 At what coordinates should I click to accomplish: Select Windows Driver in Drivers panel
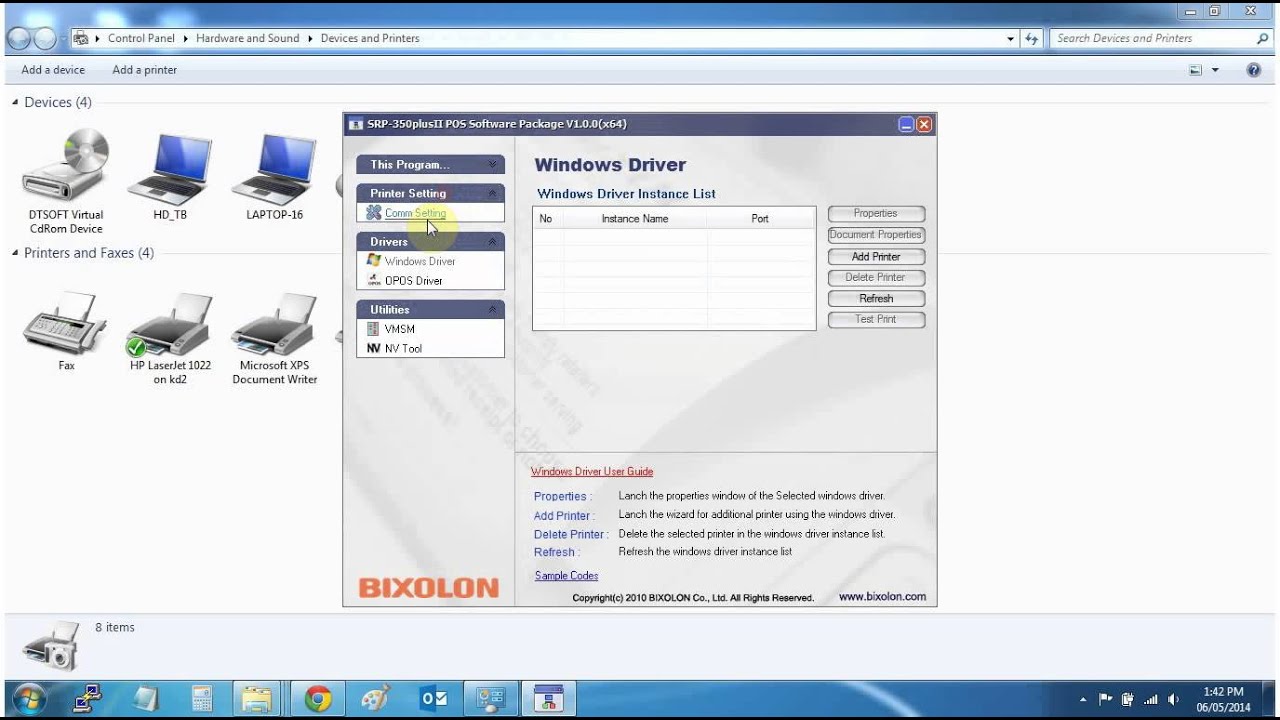click(x=419, y=261)
